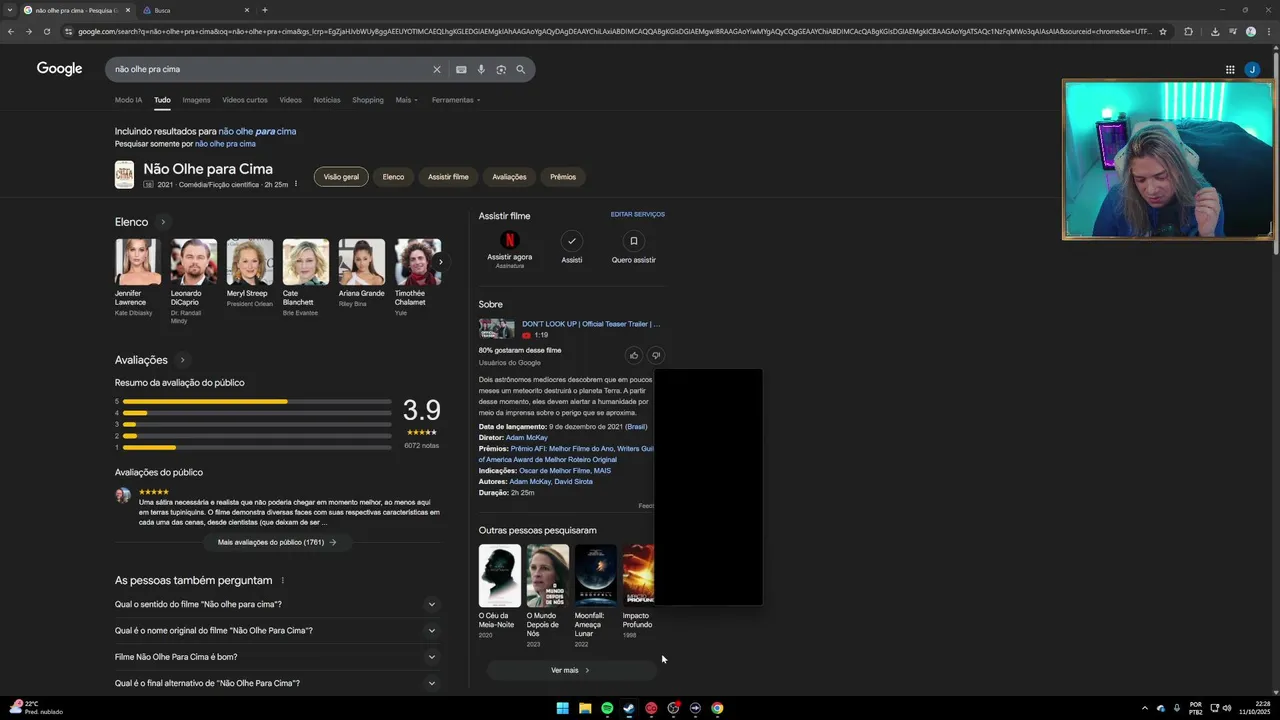1280x720 pixels.
Task: Switch to the 'Modo IA' tab
Action: point(128,100)
